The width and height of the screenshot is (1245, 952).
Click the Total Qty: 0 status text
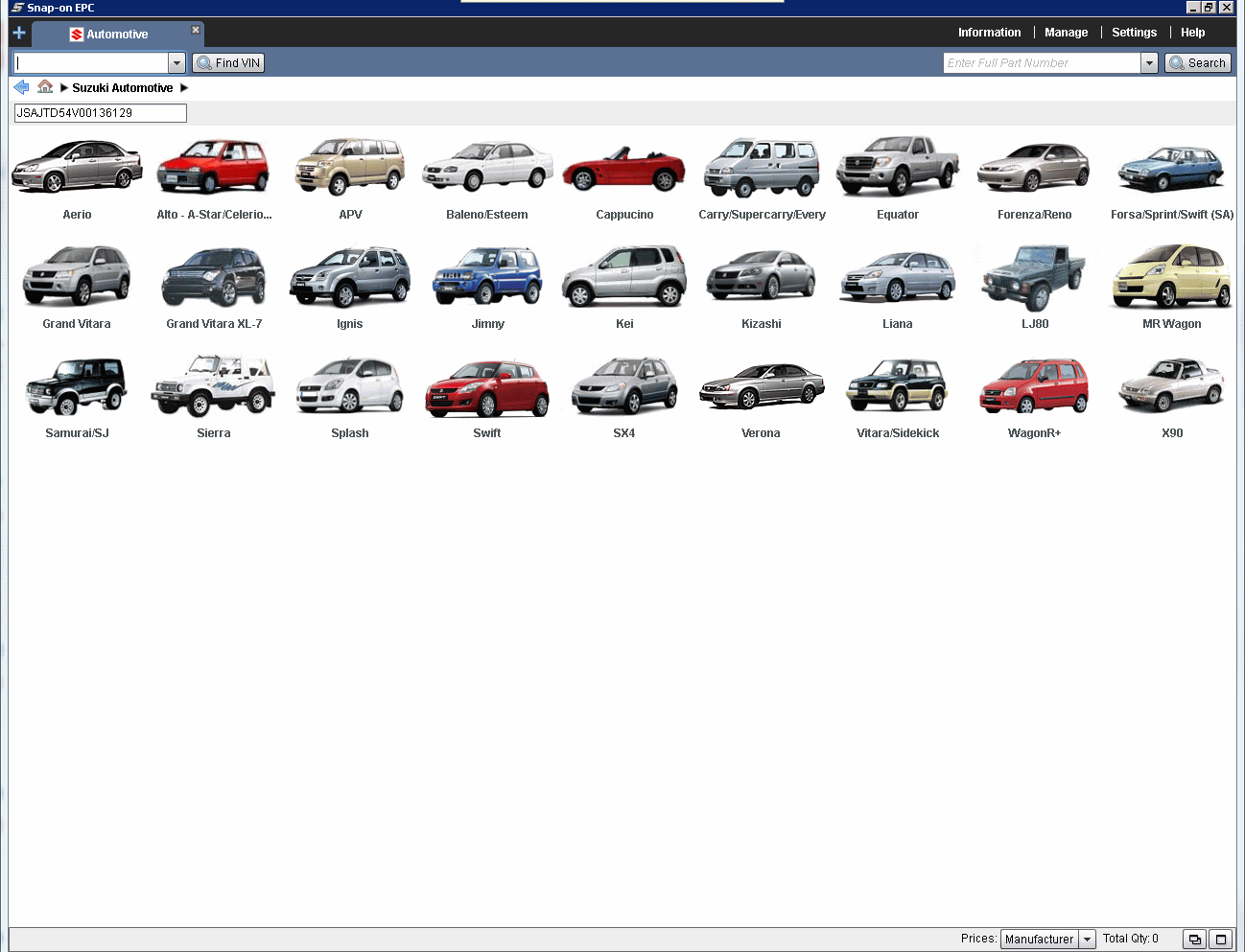1130,939
